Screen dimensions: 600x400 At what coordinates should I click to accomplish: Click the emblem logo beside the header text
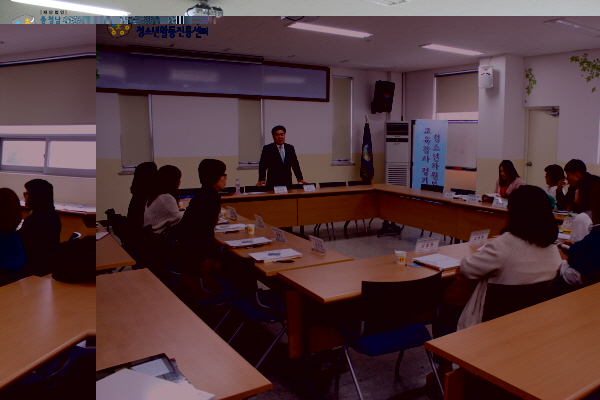(x=120, y=30)
